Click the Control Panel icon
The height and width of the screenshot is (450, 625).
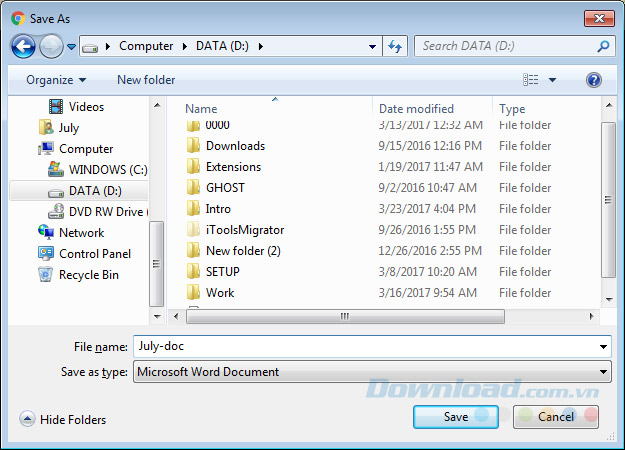tap(46, 253)
